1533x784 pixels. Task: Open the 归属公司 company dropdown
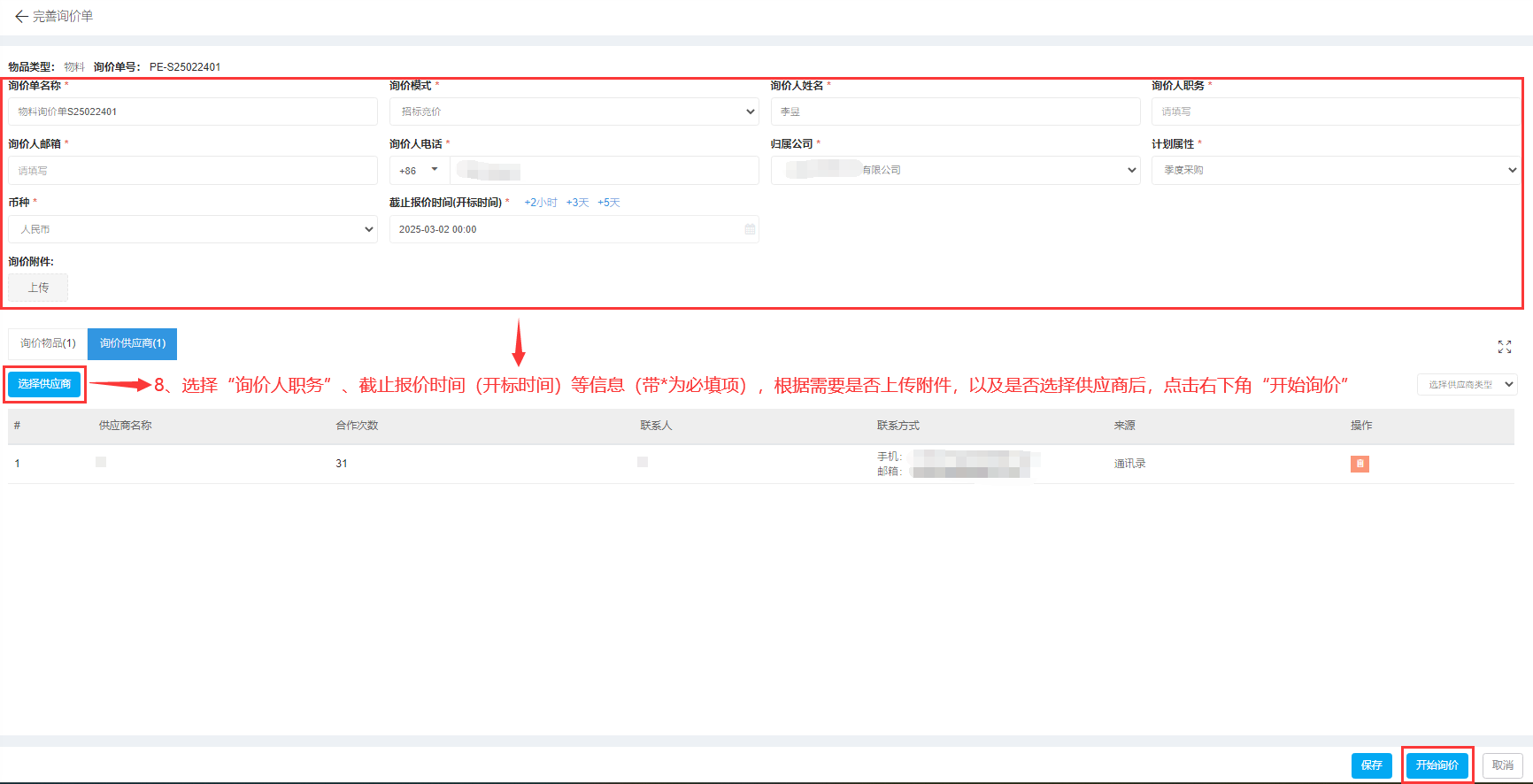tap(955, 170)
